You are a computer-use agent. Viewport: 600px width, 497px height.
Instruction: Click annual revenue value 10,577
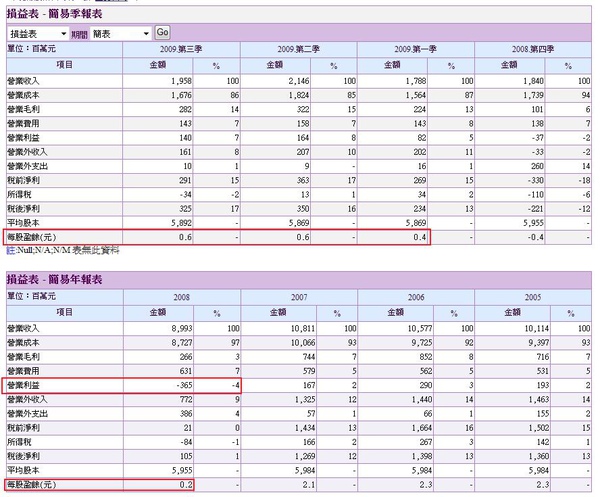coord(420,328)
